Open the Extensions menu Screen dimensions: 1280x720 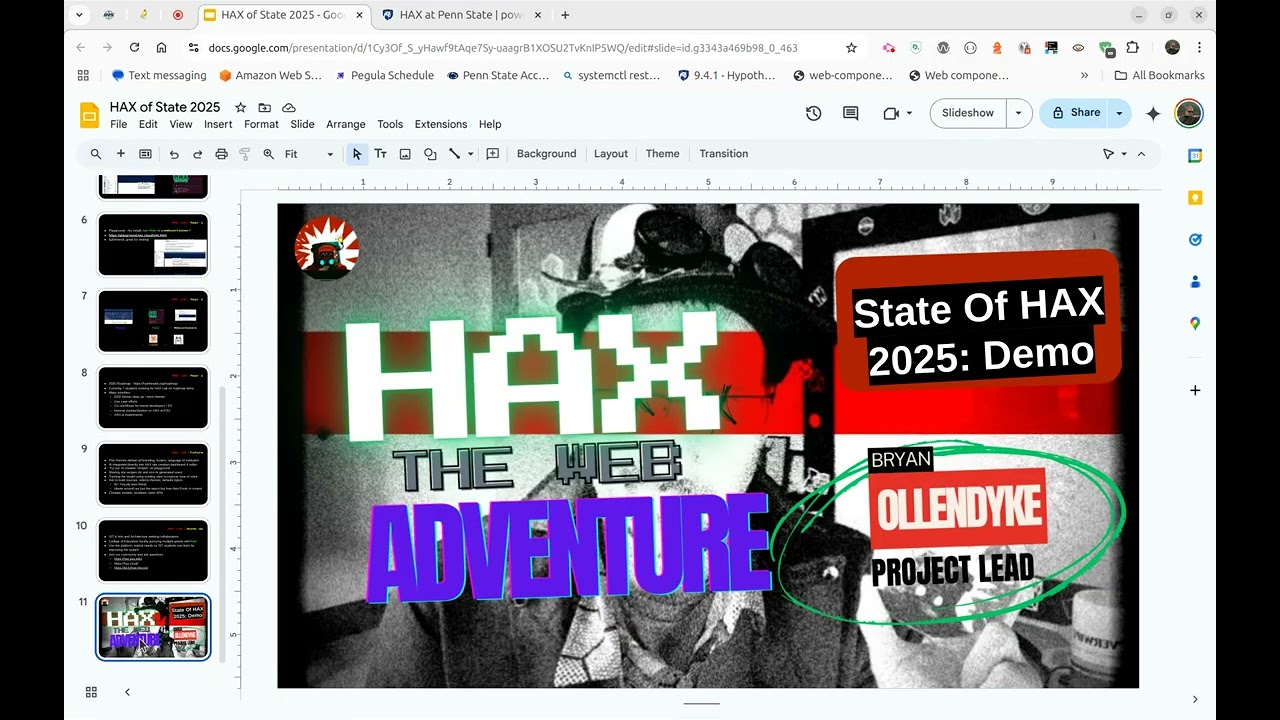(441, 124)
